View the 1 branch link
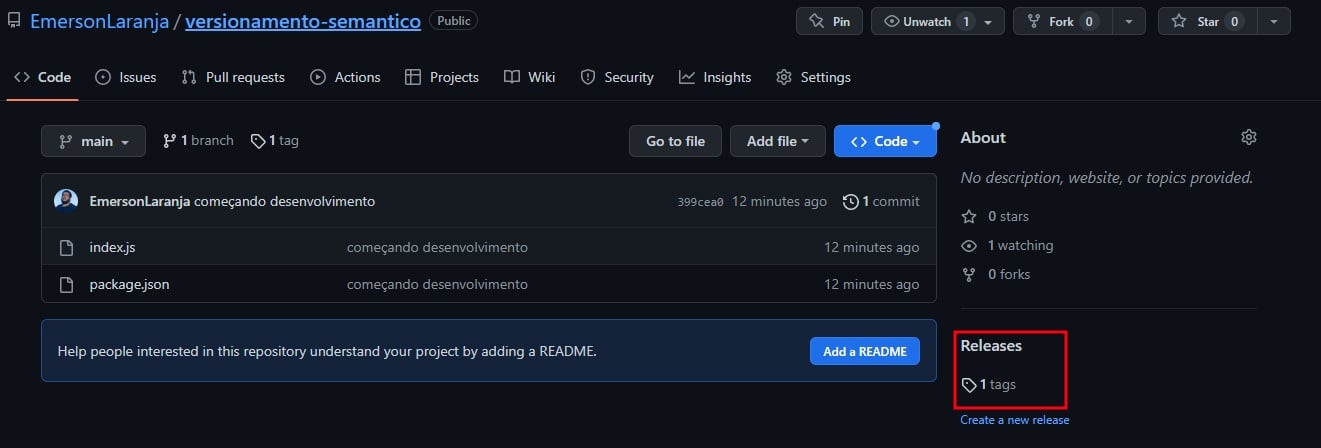Screen dimensions: 1321x448 pos(198,141)
